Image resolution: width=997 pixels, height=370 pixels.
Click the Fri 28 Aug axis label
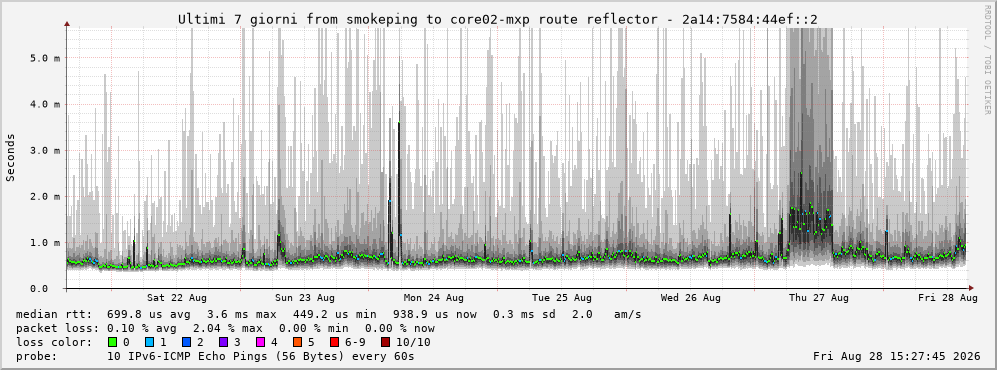[948, 298]
